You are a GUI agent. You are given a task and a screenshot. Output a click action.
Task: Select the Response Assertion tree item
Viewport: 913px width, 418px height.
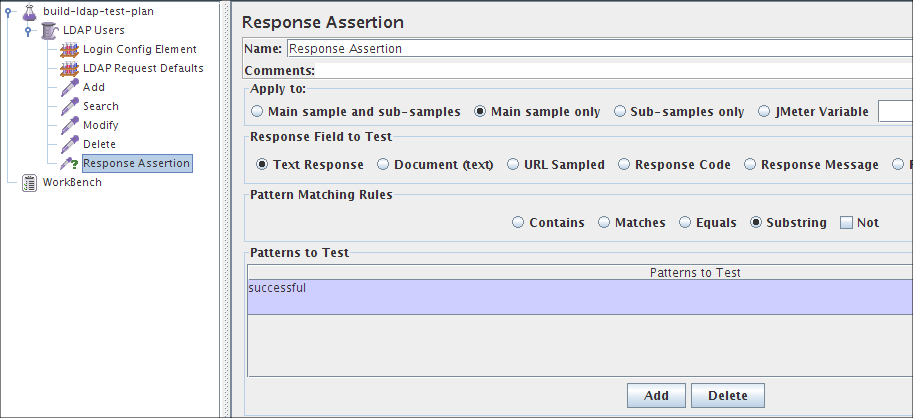pyautogui.click(x=136, y=163)
